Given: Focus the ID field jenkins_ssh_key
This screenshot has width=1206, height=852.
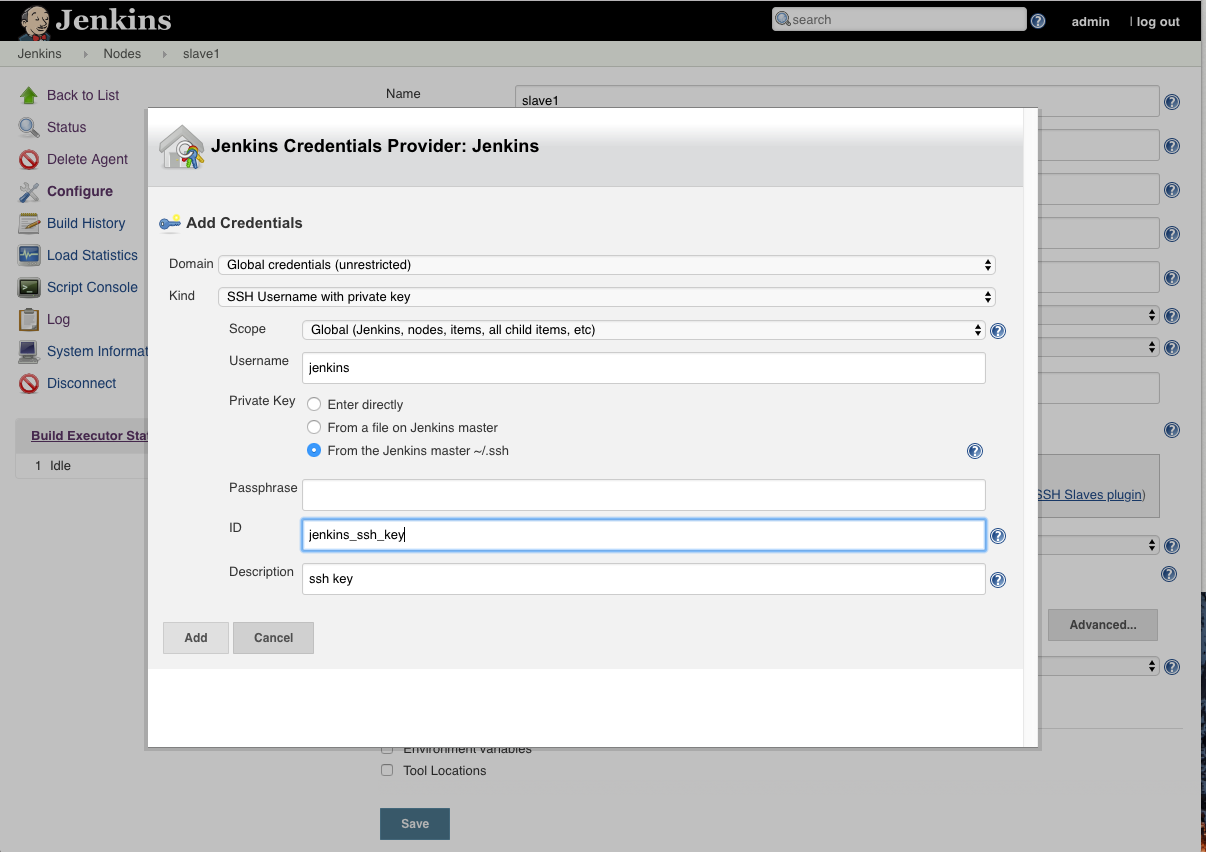Looking at the screenshot, I should pyautogui.click(x=644, y=535).
